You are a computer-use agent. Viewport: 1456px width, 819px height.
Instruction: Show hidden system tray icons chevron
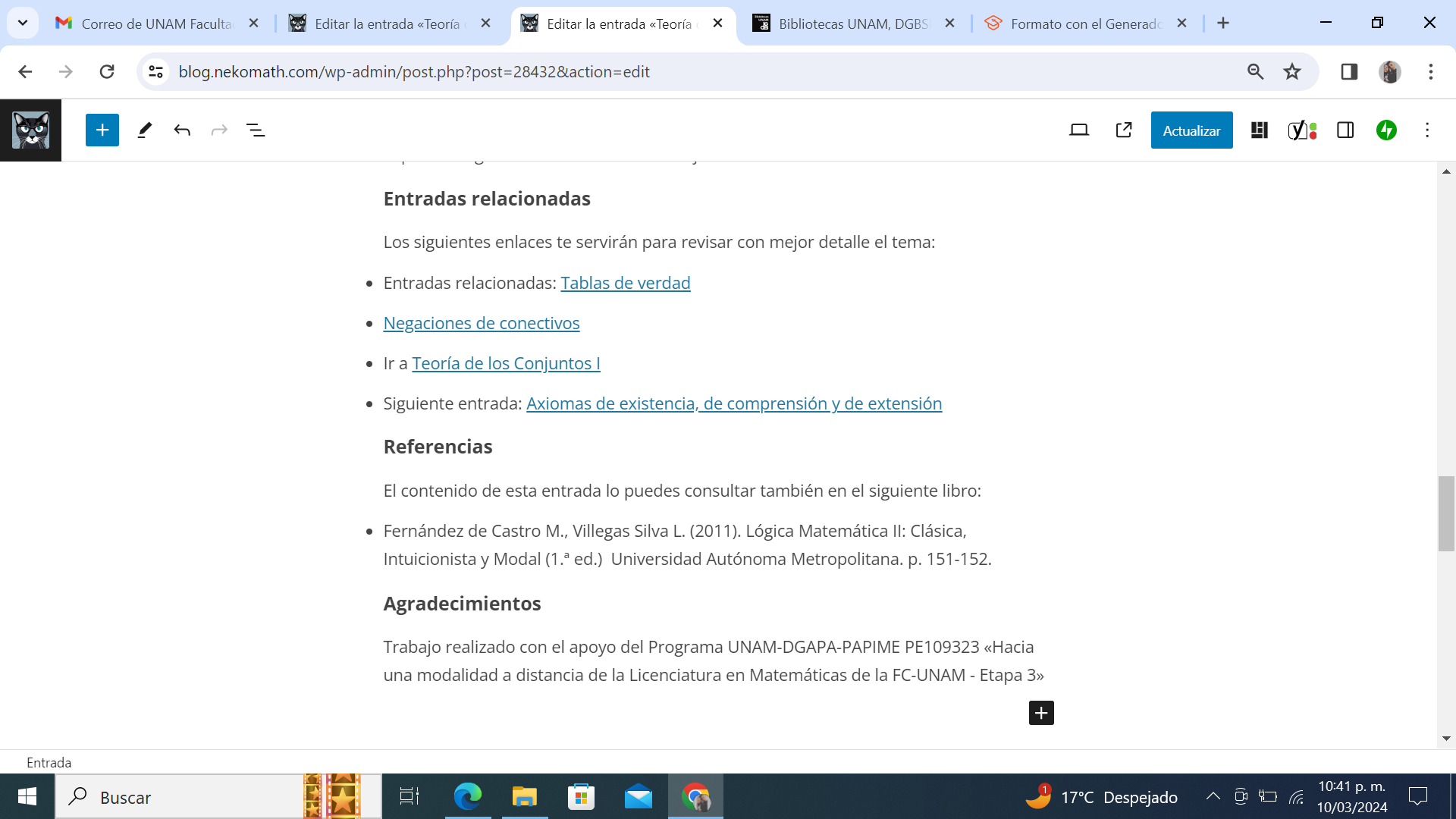coord(1213,796)
